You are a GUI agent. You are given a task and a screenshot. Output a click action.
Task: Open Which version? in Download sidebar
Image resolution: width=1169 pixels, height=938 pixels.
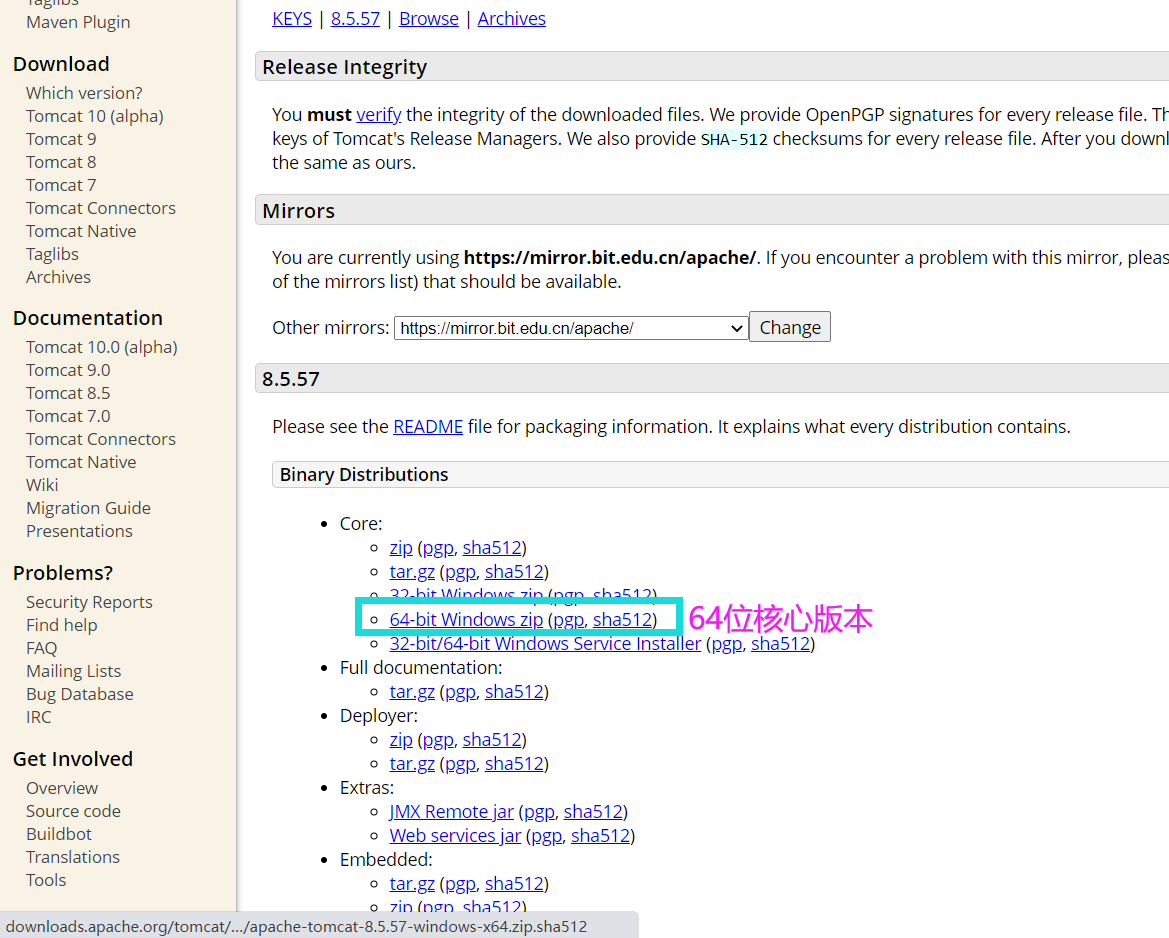84,93
